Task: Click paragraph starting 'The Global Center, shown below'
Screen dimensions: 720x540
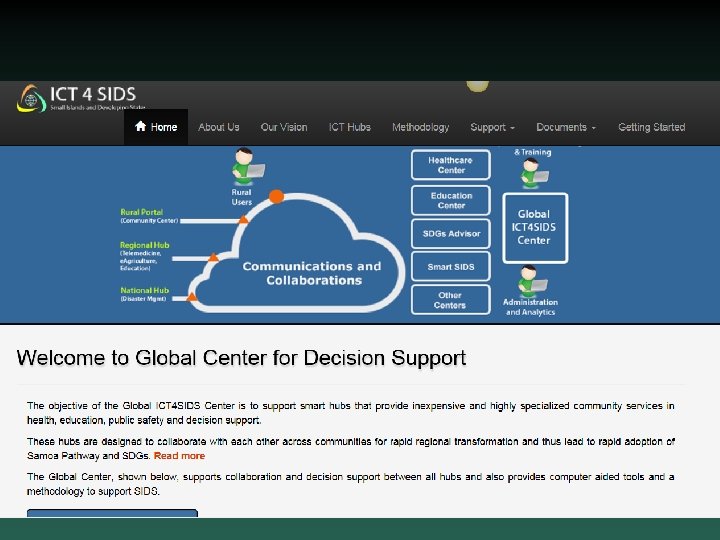Action: pos(350,484)
